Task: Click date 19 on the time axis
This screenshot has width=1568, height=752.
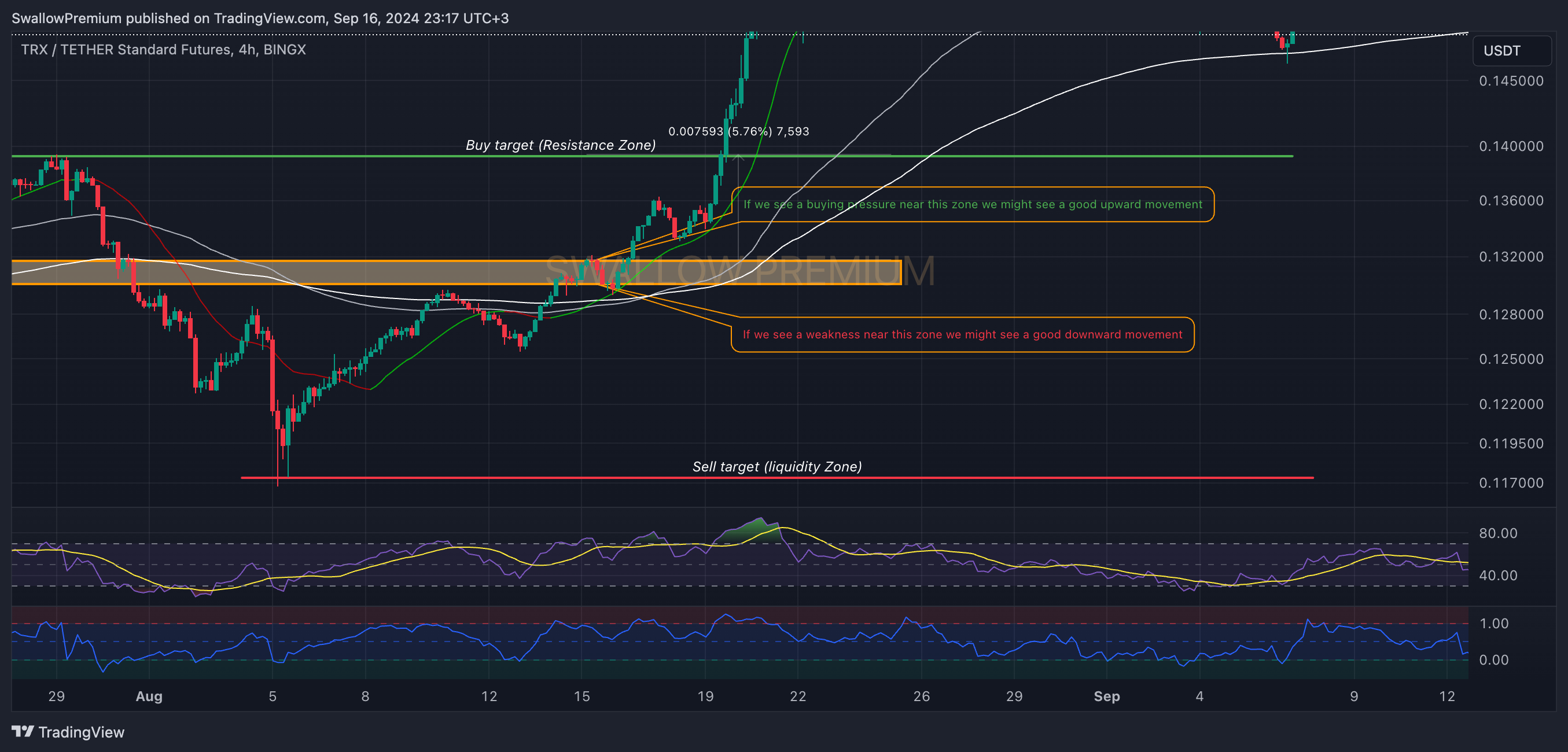Action: pos(705,696)
